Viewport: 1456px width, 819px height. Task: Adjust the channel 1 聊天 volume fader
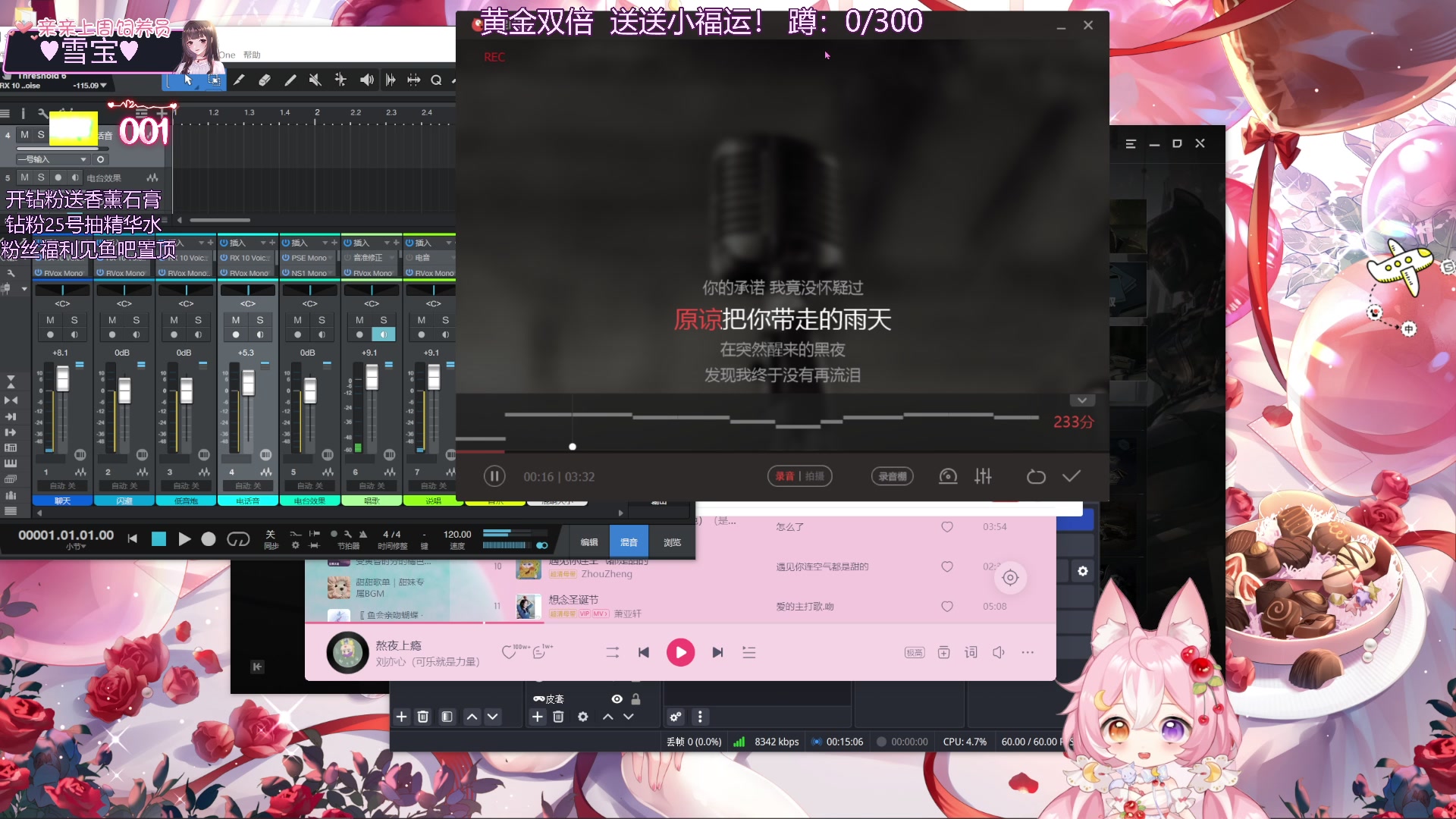pyautogui.click(x=62, y=378)
